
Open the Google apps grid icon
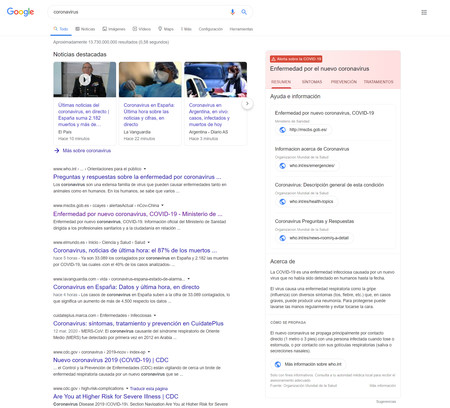pyautogui.click(x=424, y=12)
